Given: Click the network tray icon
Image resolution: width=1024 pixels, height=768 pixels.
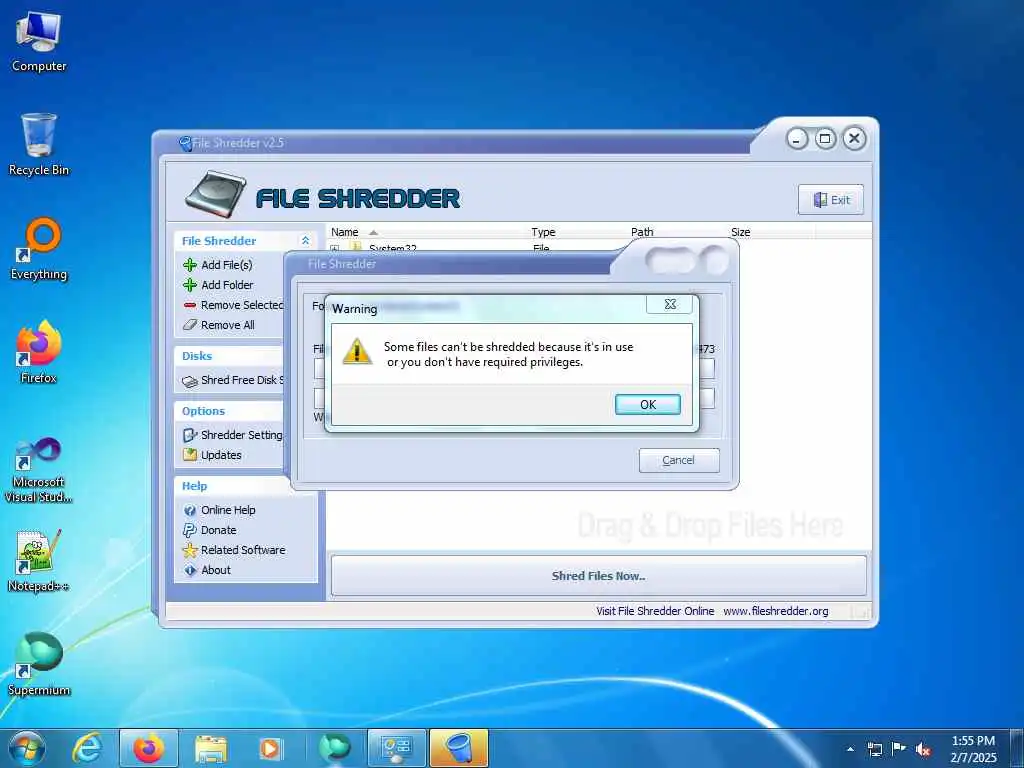Looking at the screenshot, I should [874, 749].
